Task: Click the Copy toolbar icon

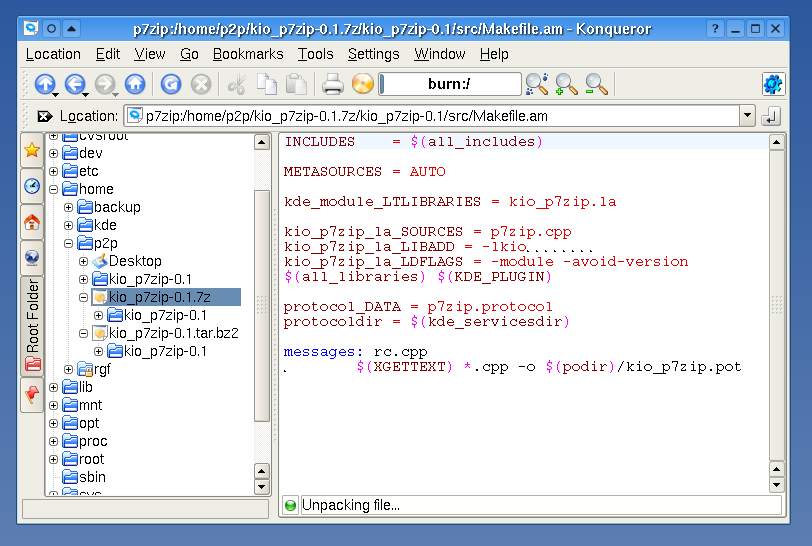Action: pyautogui.click(x=267, y=84)
